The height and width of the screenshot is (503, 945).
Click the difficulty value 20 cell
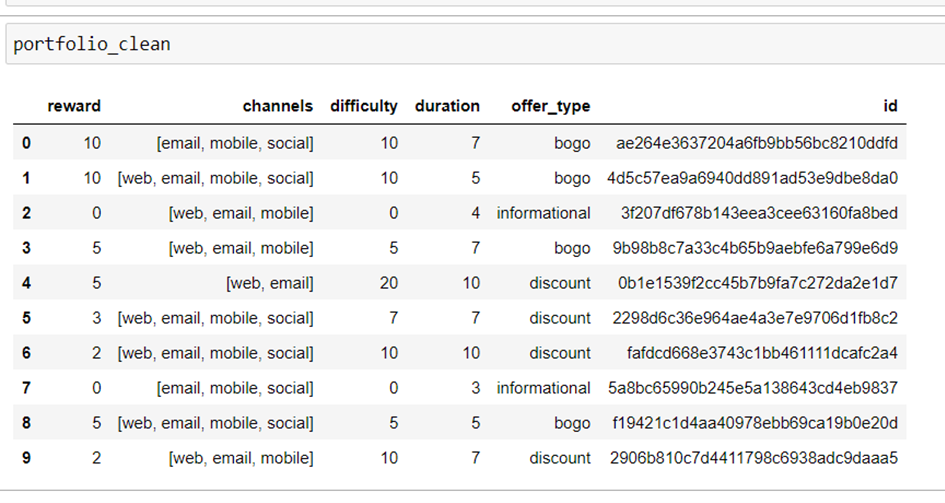(388, 283)
